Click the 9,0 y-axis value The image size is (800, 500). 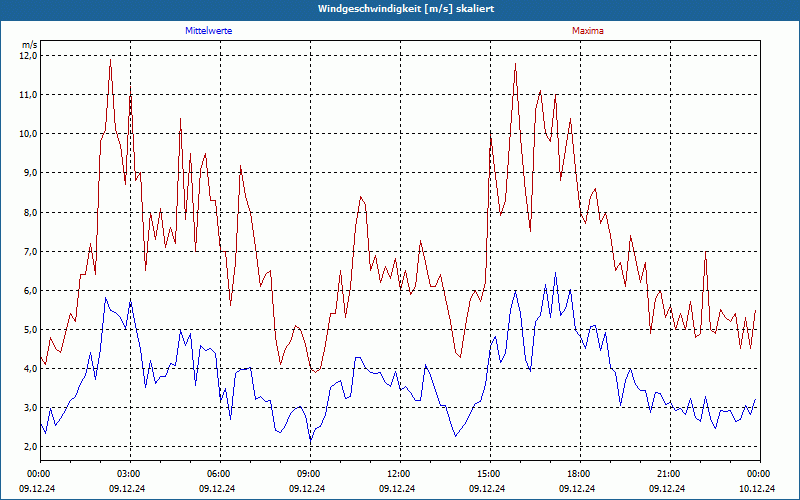tap(31, 173)
